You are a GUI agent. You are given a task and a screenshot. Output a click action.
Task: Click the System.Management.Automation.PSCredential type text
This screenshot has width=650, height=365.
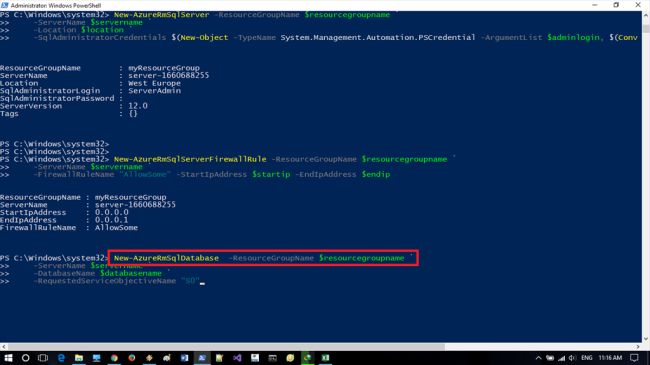[378, 37]
